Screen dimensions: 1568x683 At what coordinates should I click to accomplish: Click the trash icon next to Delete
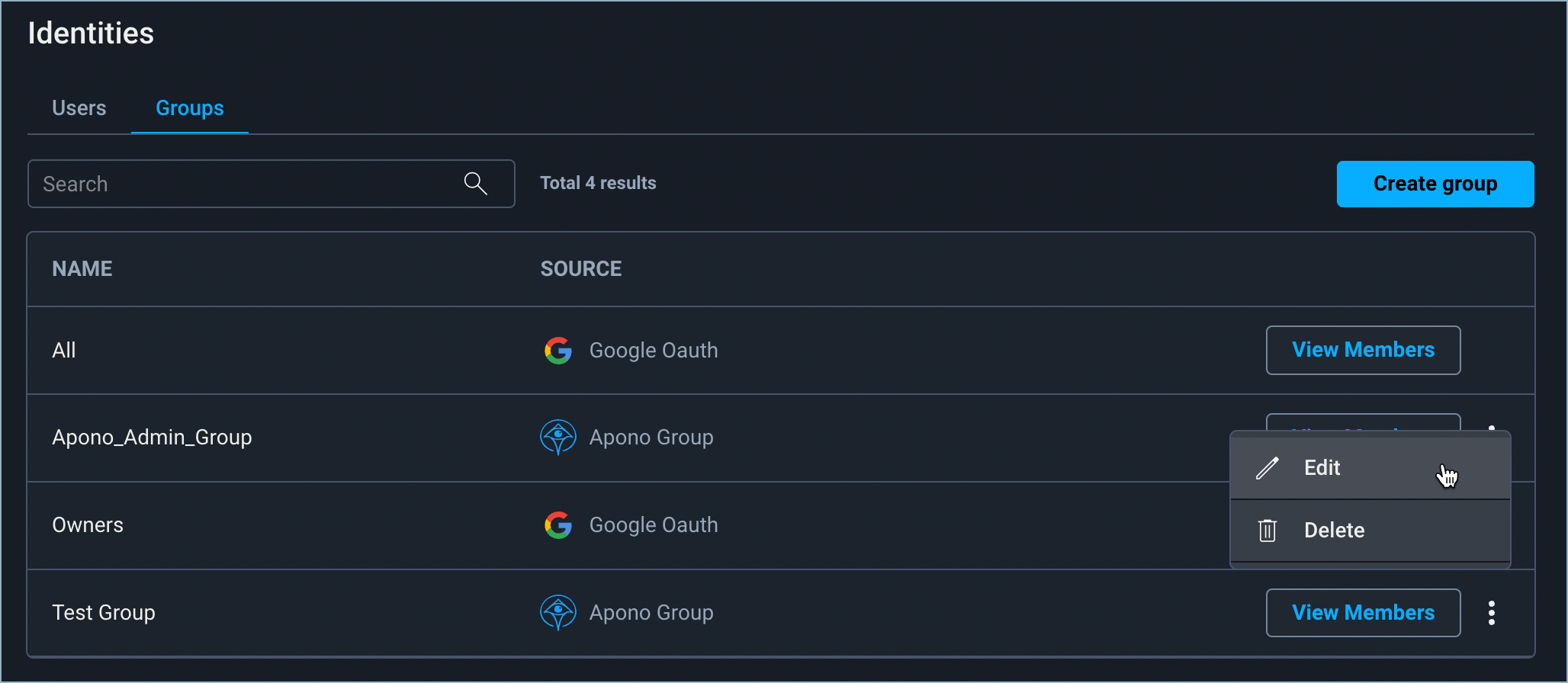tap(1268, 531)
